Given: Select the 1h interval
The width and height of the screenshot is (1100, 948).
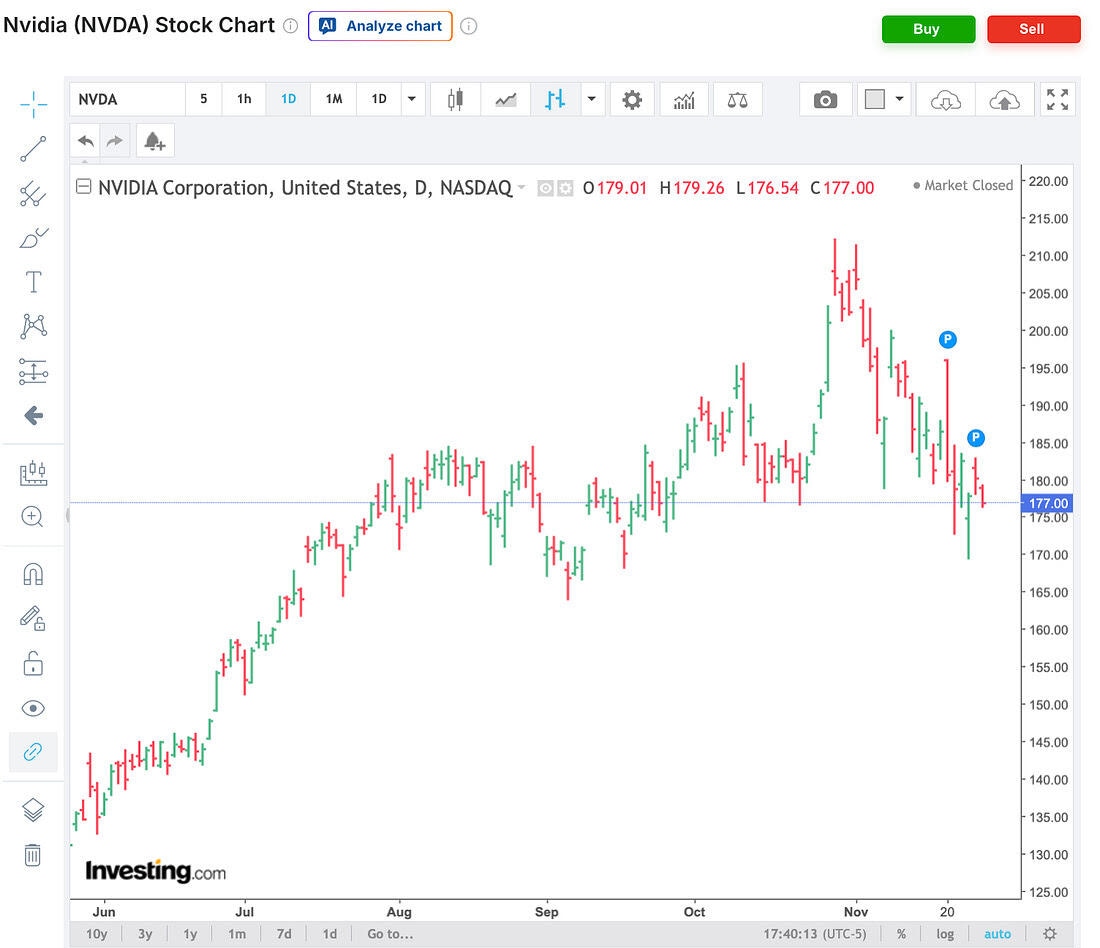Looking at the screenshot, I should [244, 99].
